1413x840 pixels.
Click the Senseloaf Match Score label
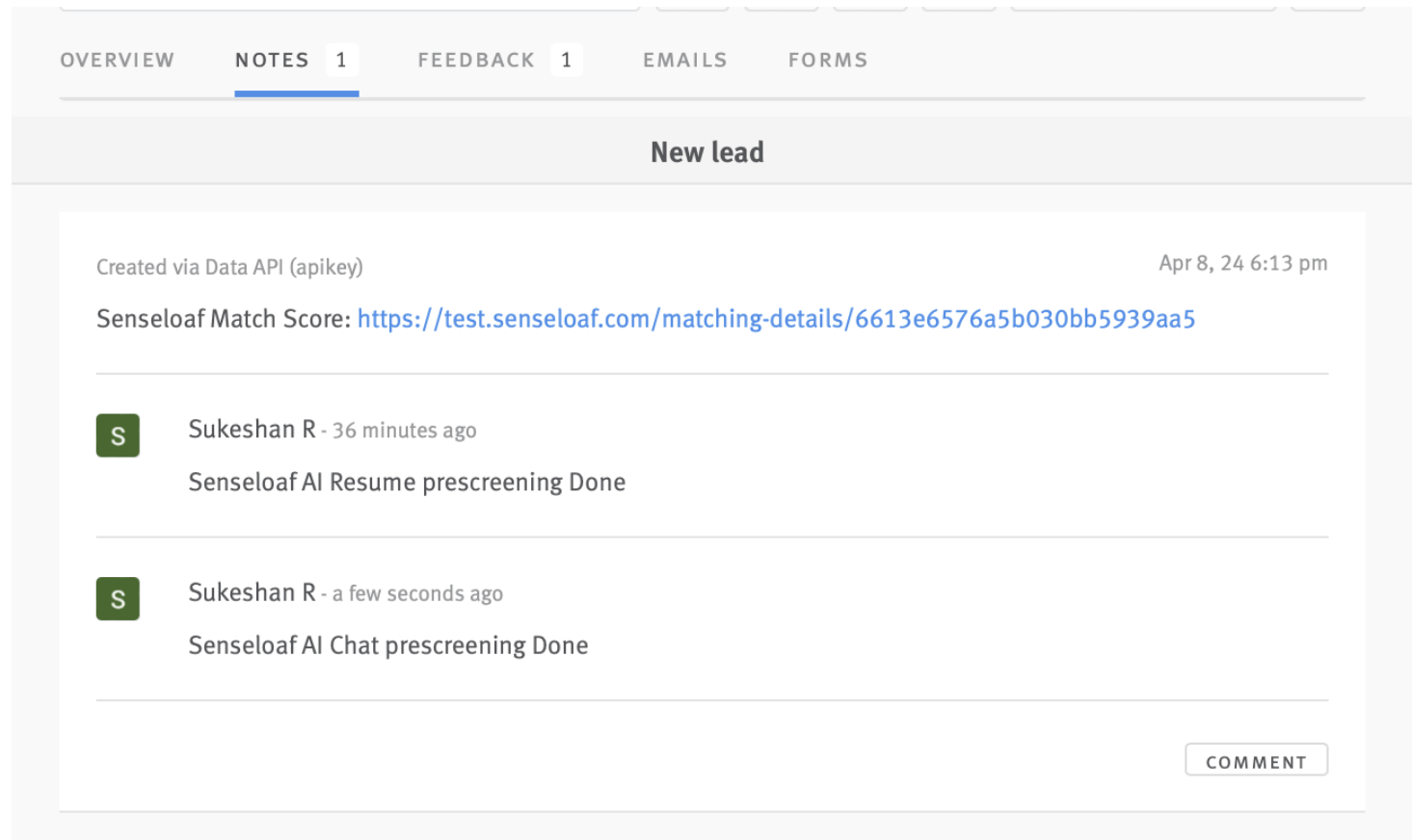point(224,319)
